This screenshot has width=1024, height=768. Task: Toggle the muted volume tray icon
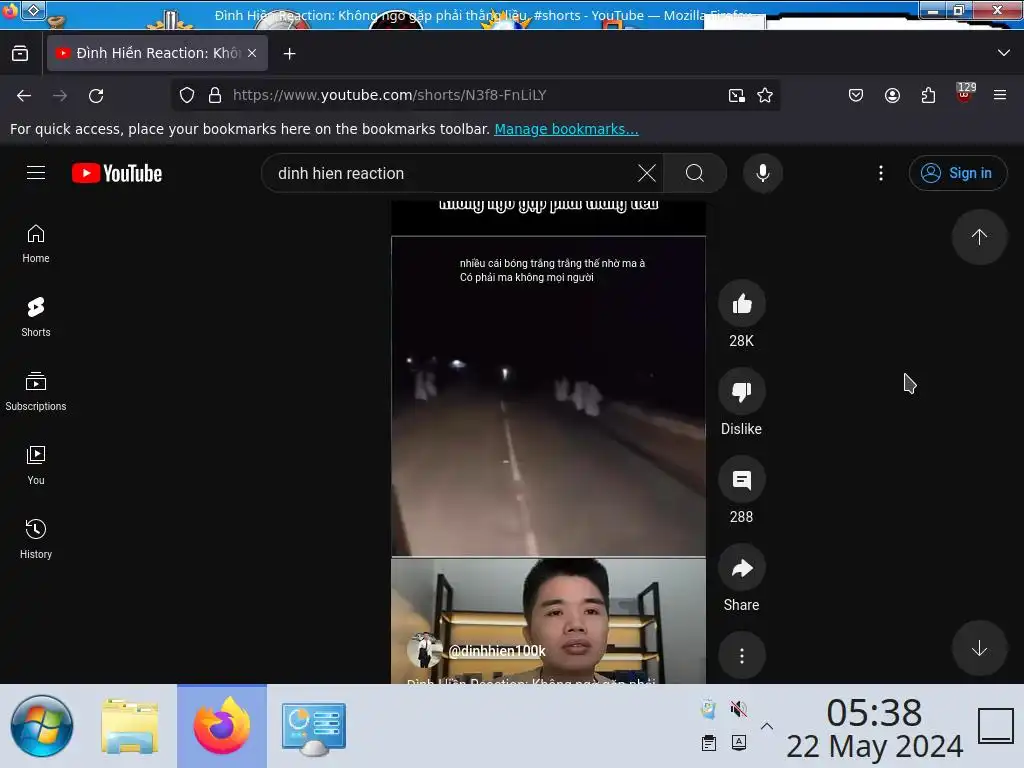[739, 709]
